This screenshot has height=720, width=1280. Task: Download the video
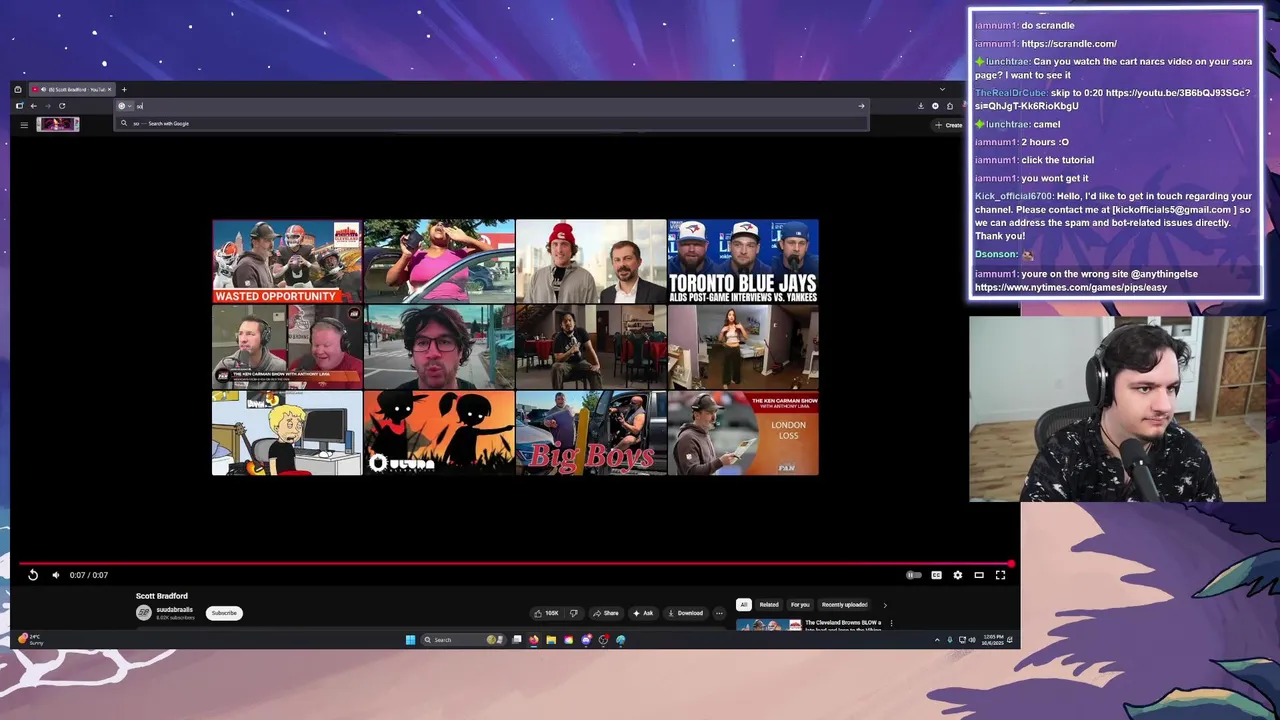click(685, 613)
